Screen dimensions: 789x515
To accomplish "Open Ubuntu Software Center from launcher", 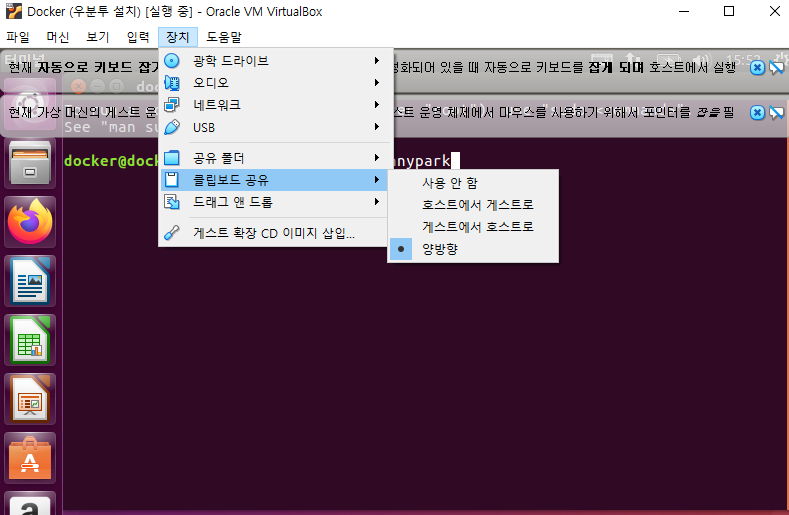I will pyautogui.click(x=30, y=457).
